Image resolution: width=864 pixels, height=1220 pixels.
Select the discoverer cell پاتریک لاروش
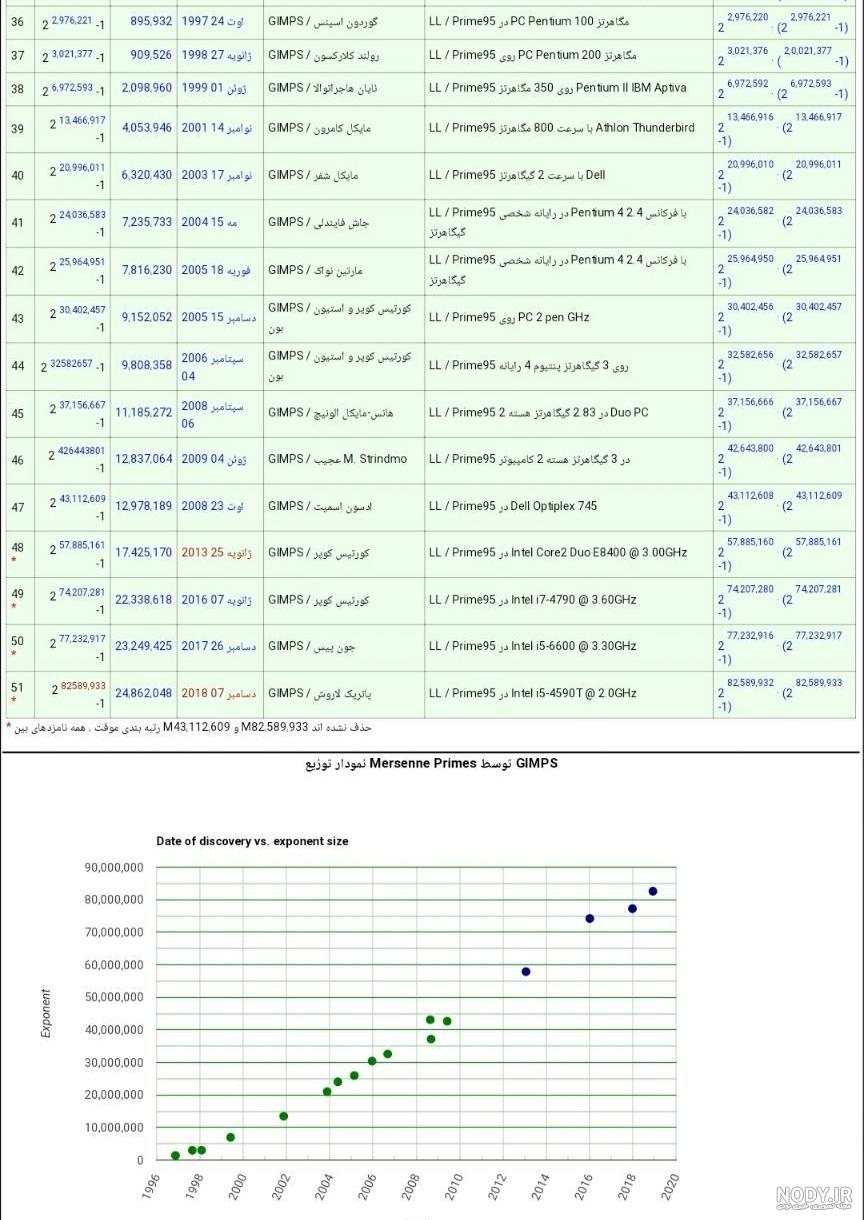tap(344, 693)
